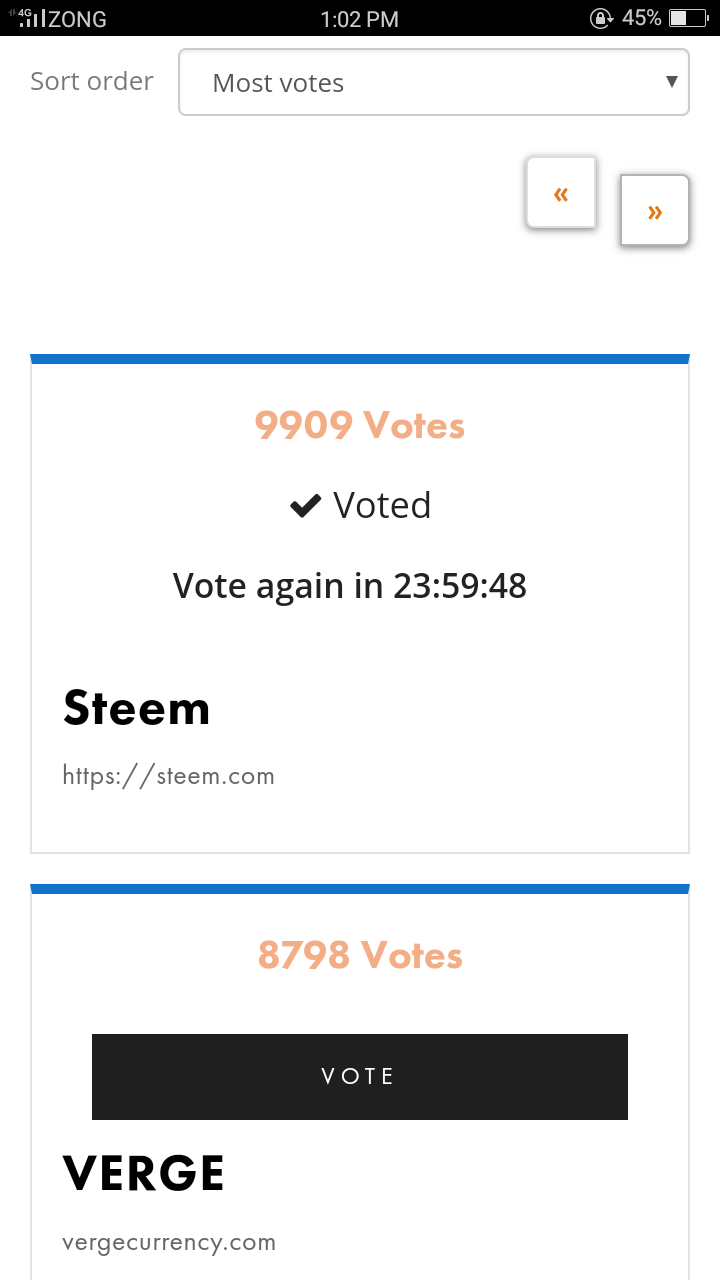
Task: Tap the 1:02 PM clock
Action: pyautogui.click(x=360, y=19)
